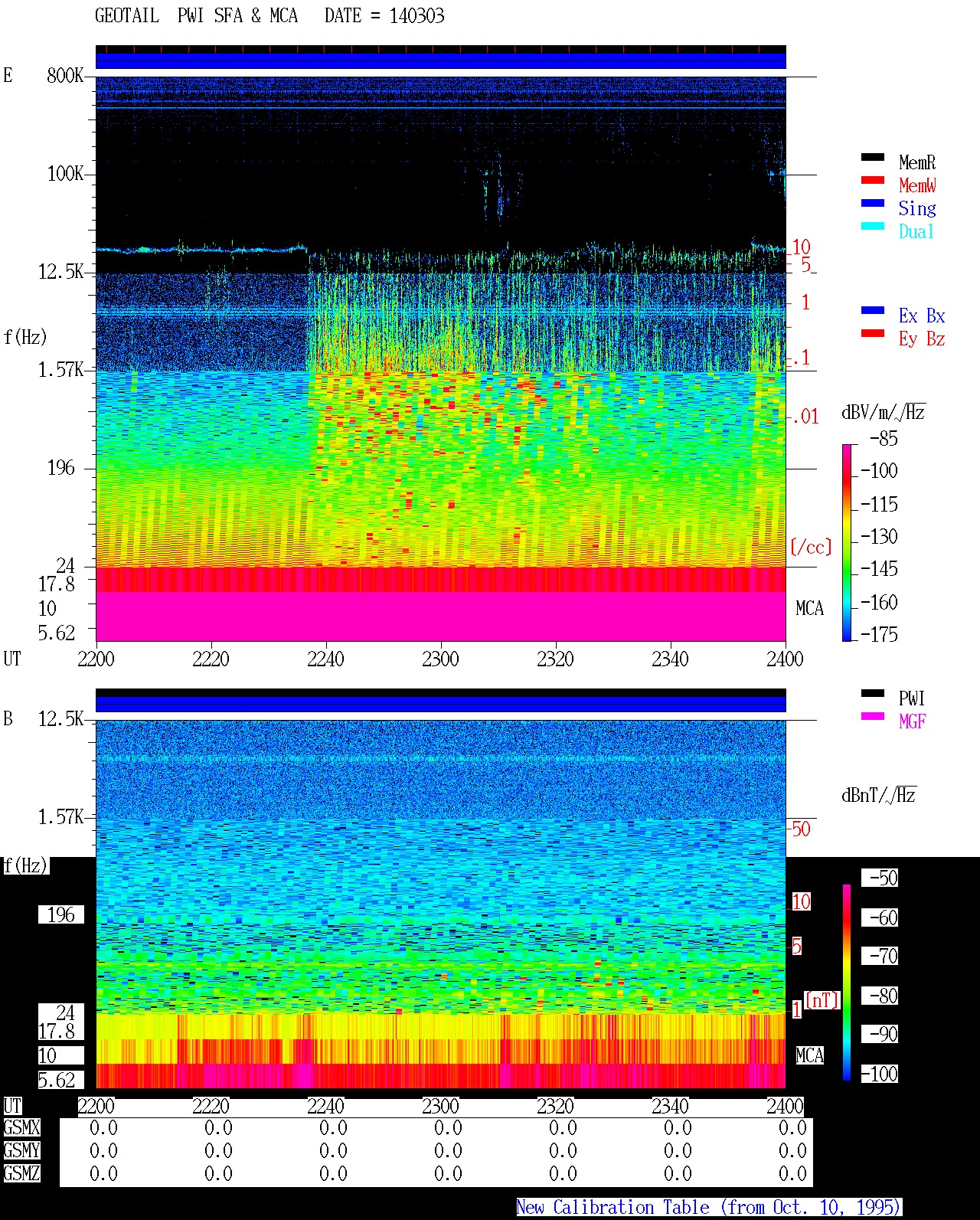Select the cyan Dual legend swatch
The width and height of the screenshot is (980, 1220).
pos(873,227)
